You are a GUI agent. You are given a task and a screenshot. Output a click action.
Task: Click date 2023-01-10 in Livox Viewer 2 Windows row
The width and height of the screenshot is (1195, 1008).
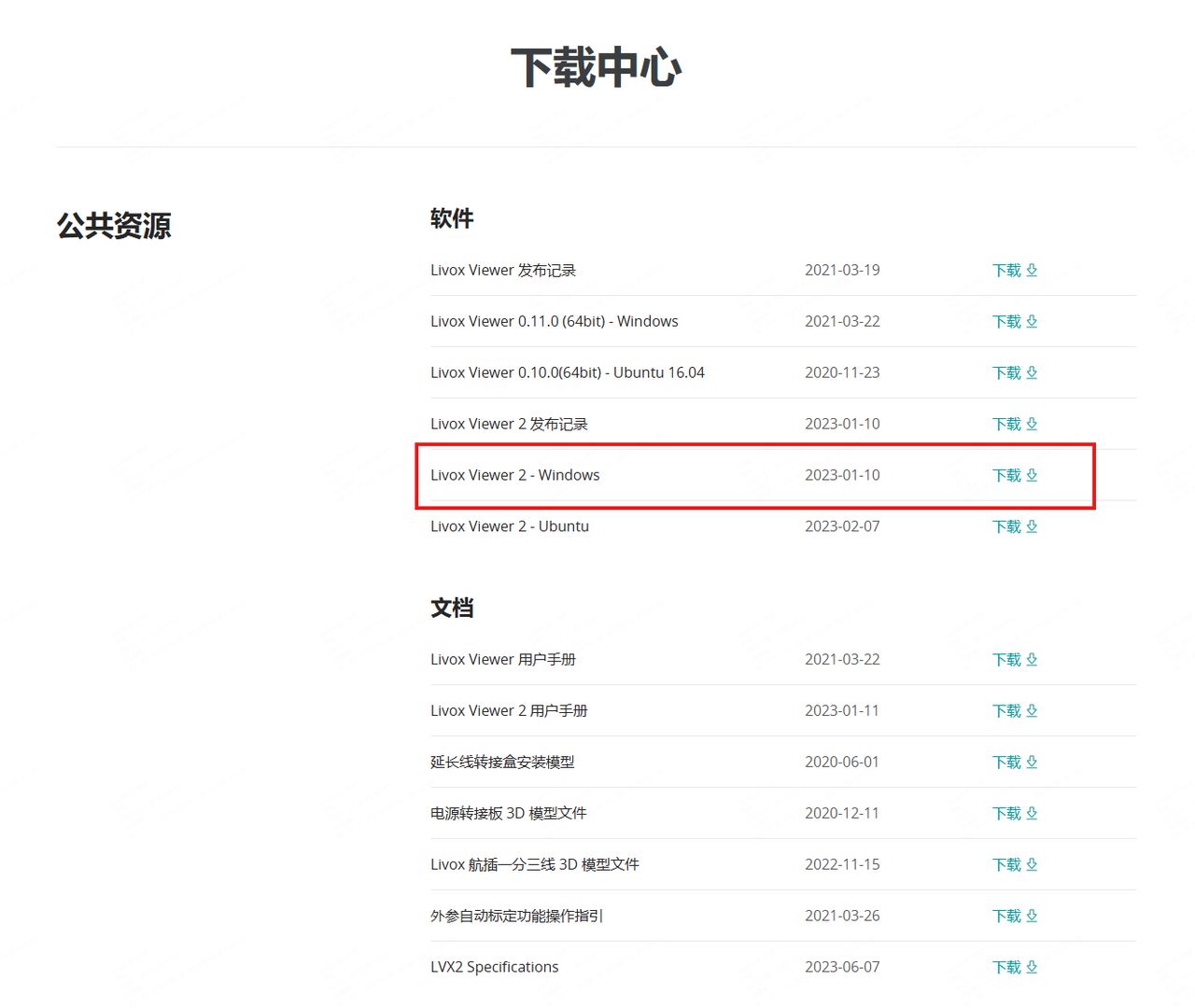tap(842, 475)
